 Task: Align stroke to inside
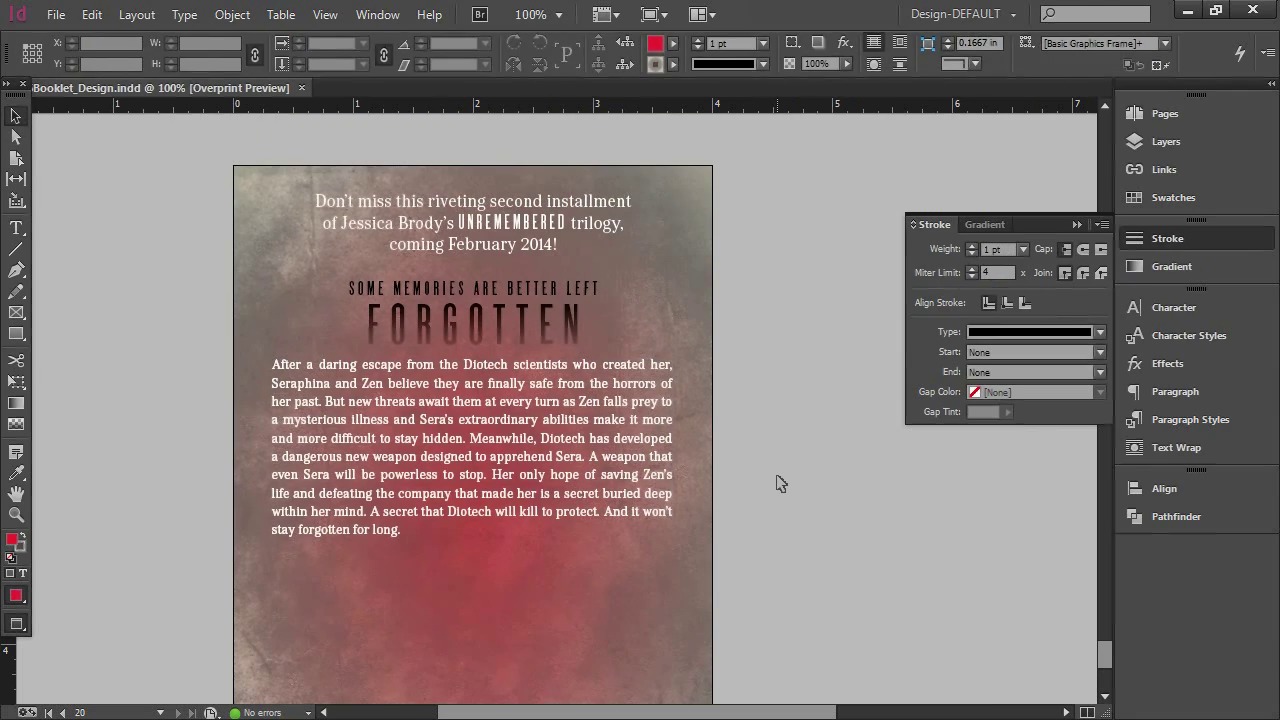coord(1007,303)
